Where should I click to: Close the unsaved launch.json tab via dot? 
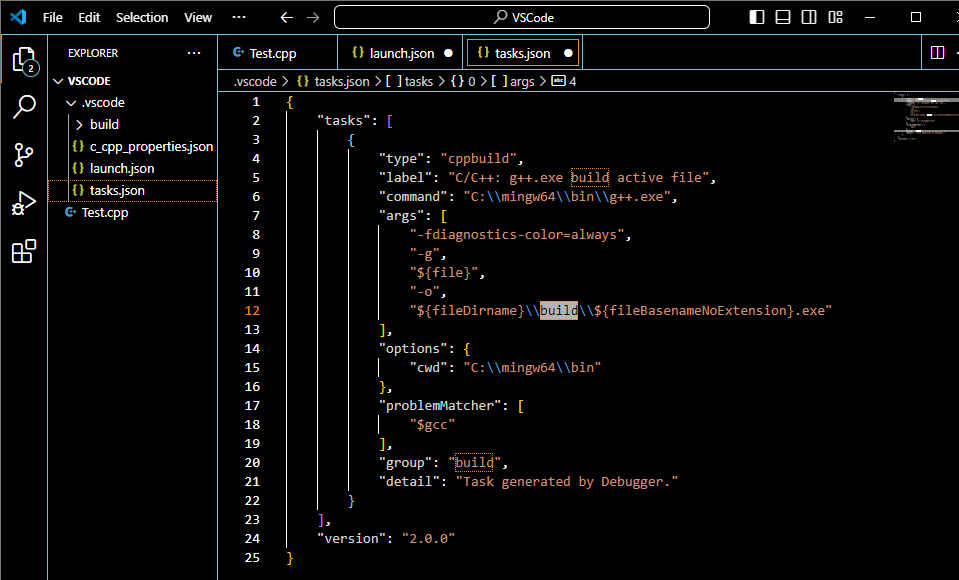coord(448,53)
